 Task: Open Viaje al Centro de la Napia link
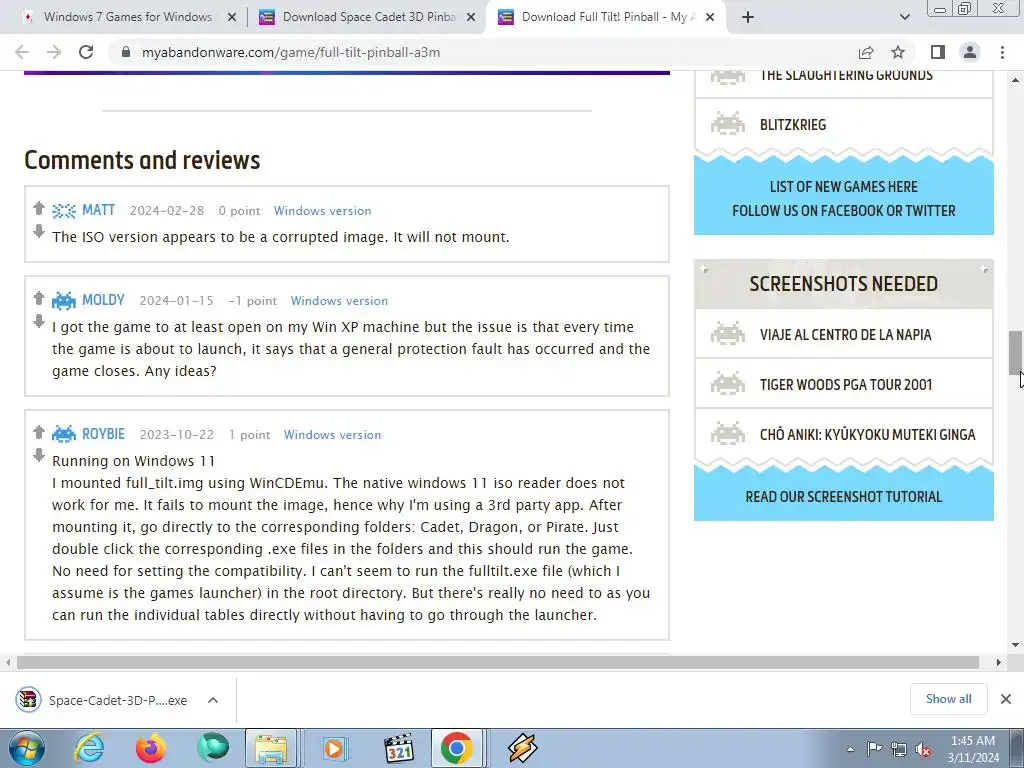tap(846, 334)
